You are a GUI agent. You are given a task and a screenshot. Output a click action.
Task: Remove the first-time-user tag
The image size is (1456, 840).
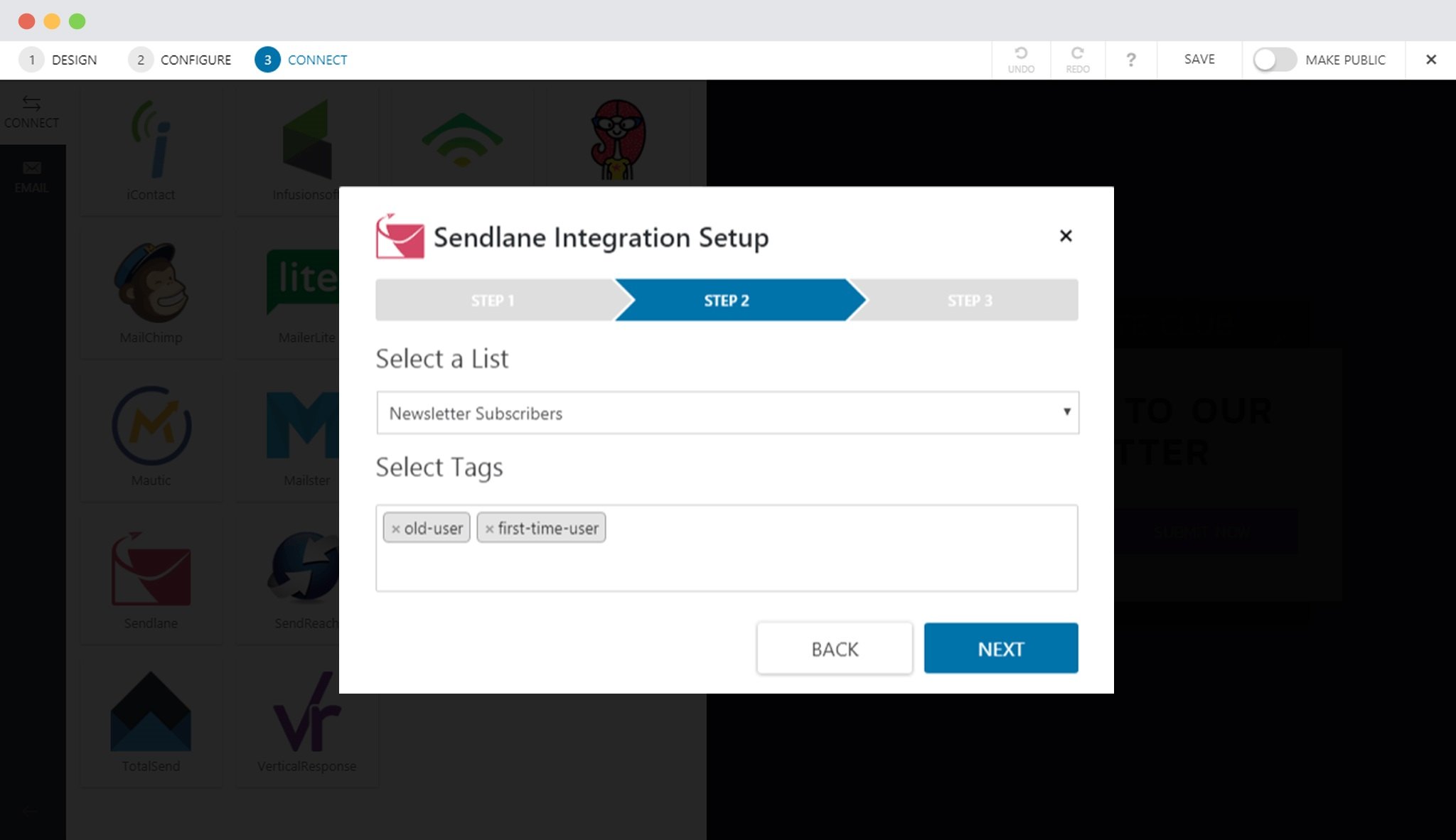click(489, 529)
